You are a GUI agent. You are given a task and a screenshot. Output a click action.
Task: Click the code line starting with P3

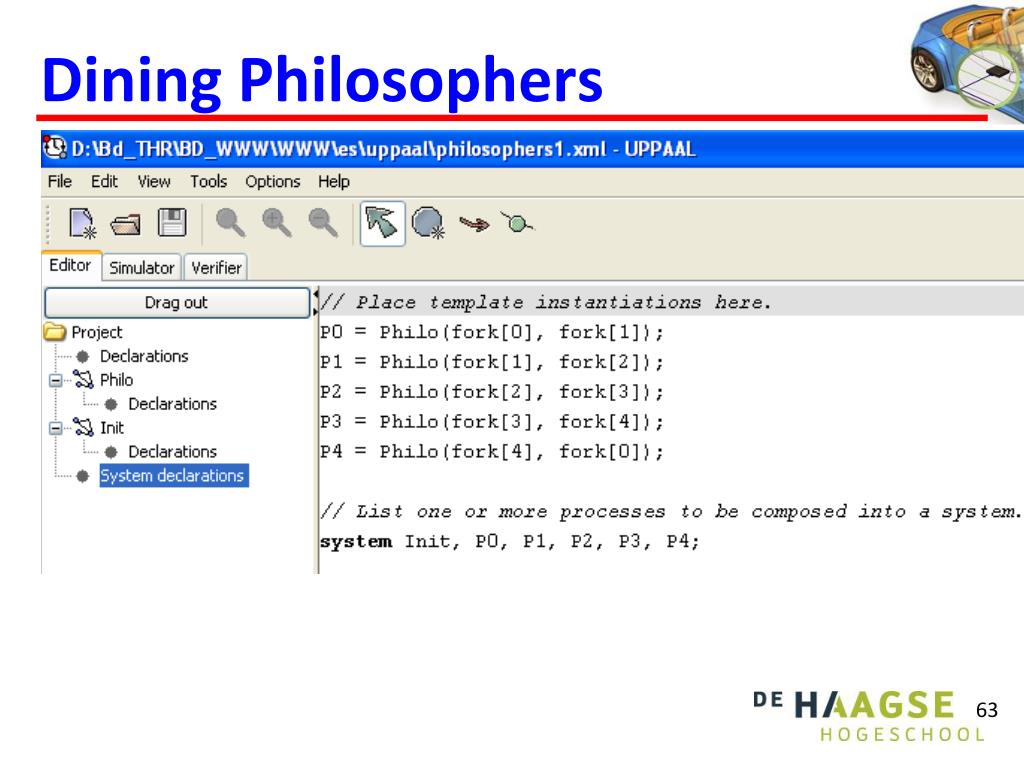coord(492,422)
